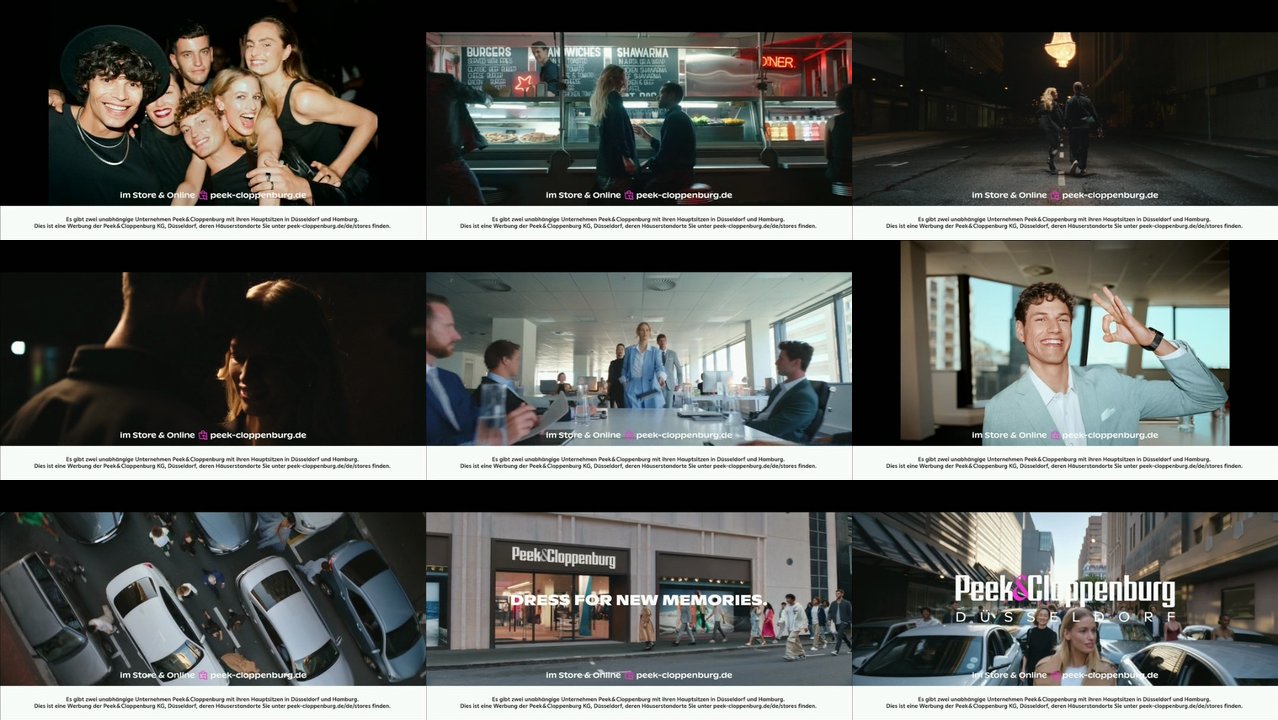Click the legal disclaimer below the storefront frame
1278x720 pixels.
[x=638, y=702]
